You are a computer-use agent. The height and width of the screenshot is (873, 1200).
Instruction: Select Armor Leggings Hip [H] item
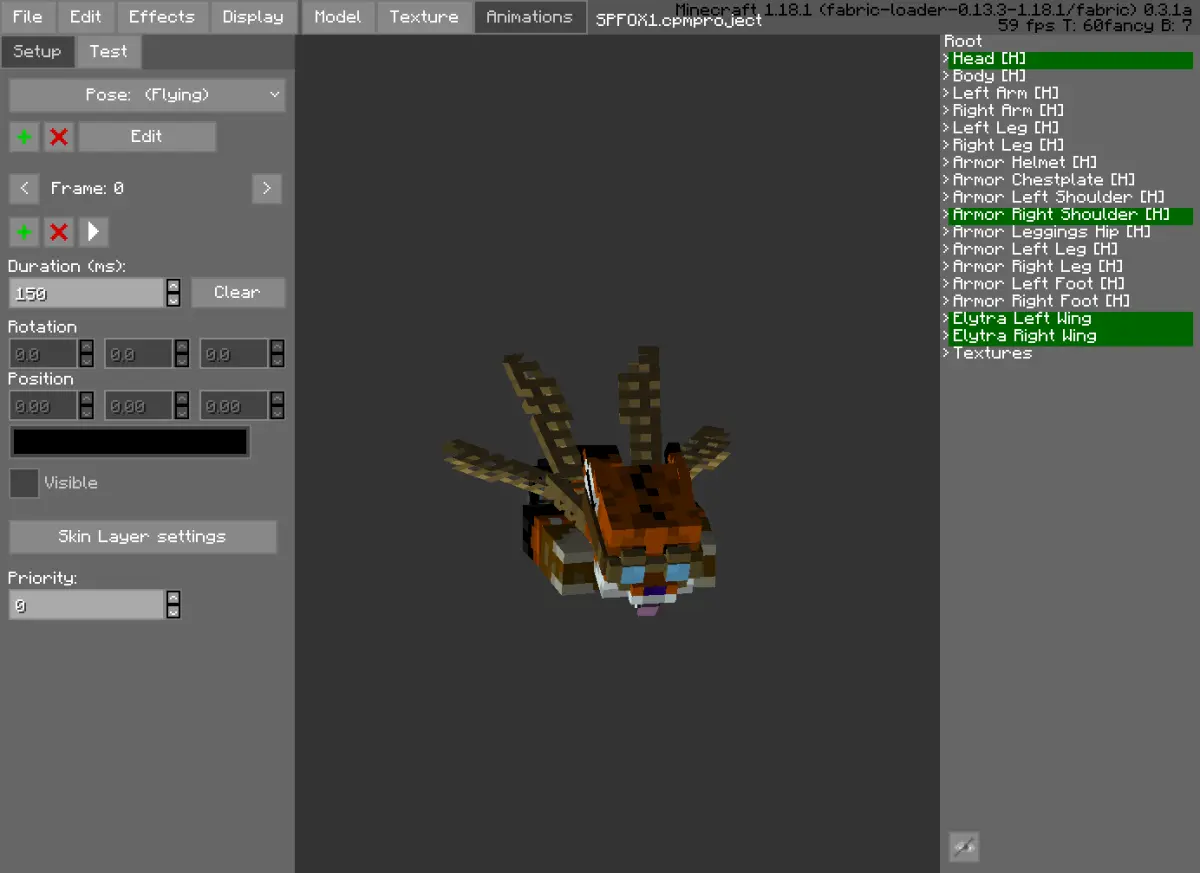[x=1051, y=232]
